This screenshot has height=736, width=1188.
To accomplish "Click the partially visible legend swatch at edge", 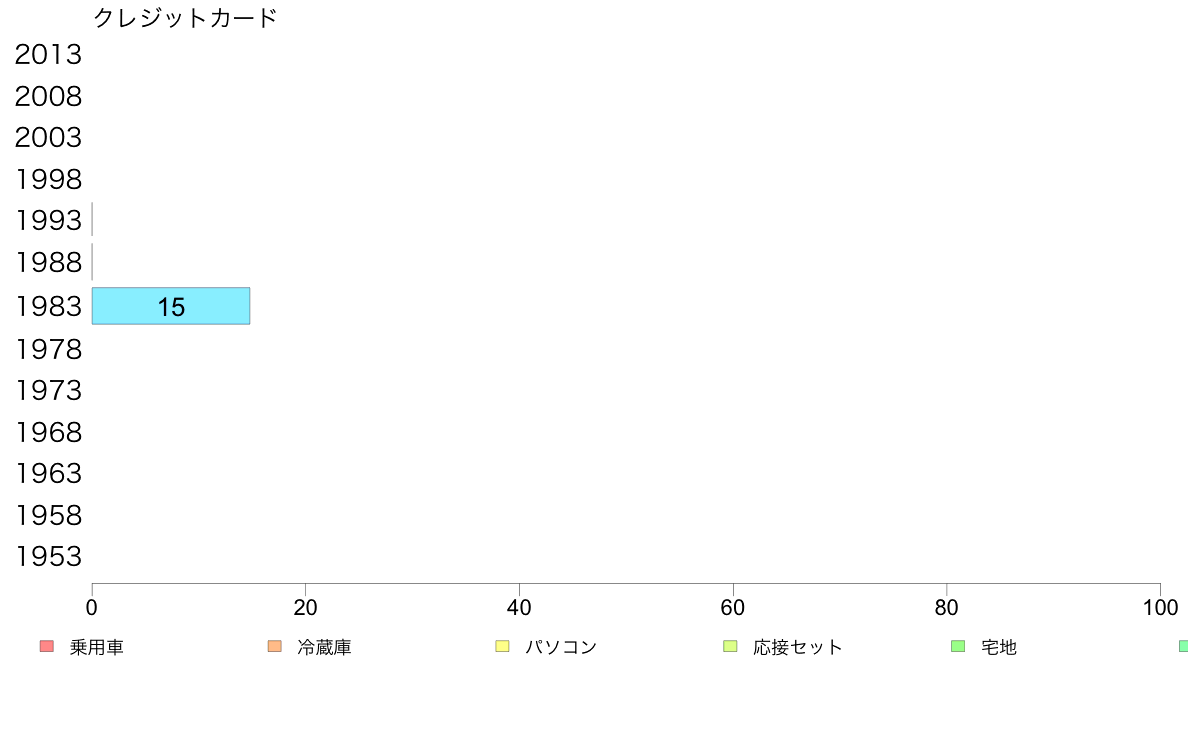I will 1183,647.
